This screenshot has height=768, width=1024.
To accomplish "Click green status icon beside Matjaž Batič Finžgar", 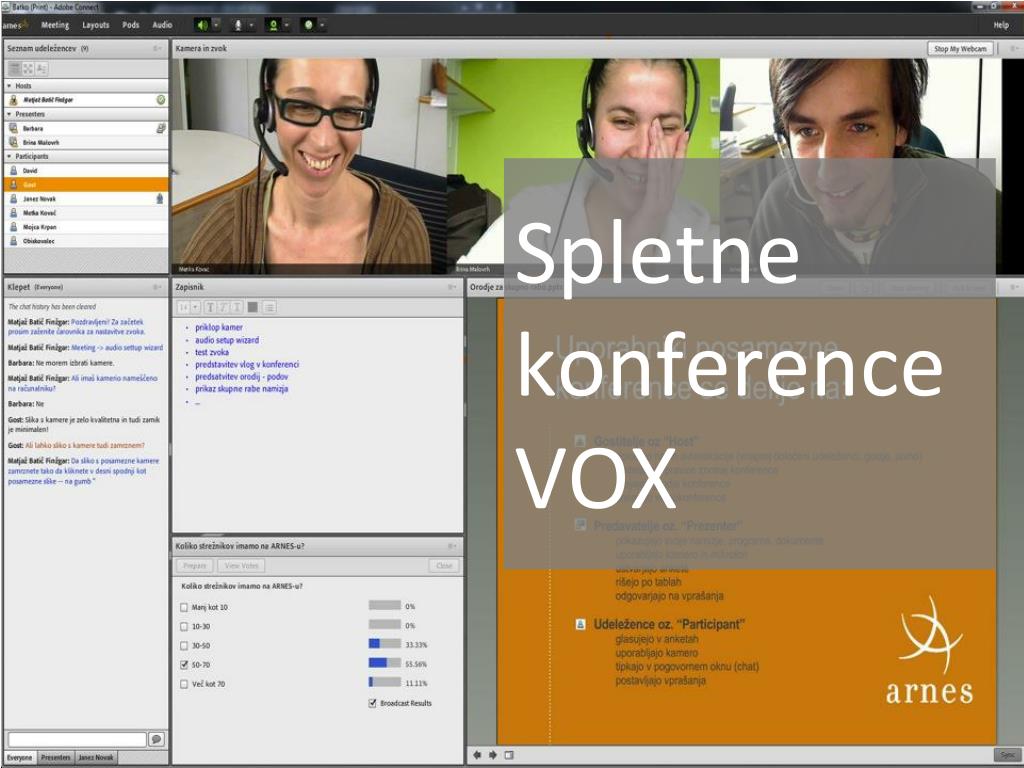I will [161, 100].
